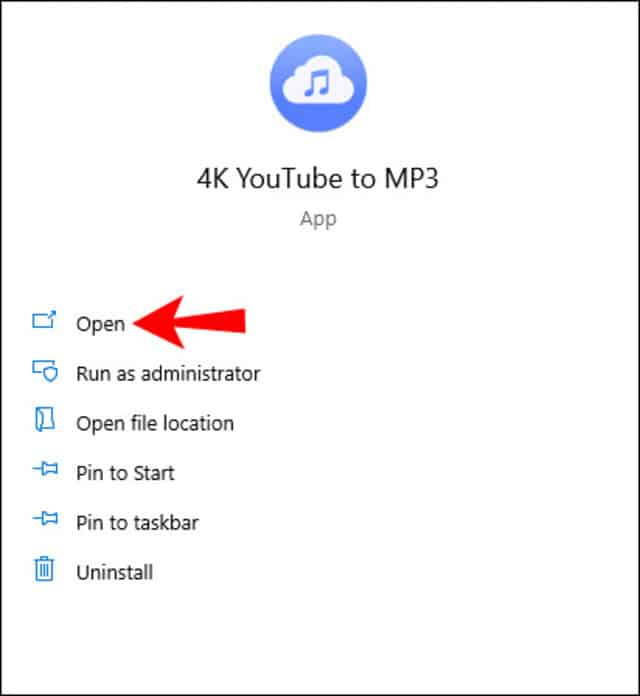Click the Open icon with arrow
Viewport: 640px width, 696px height.
point(44,320)
